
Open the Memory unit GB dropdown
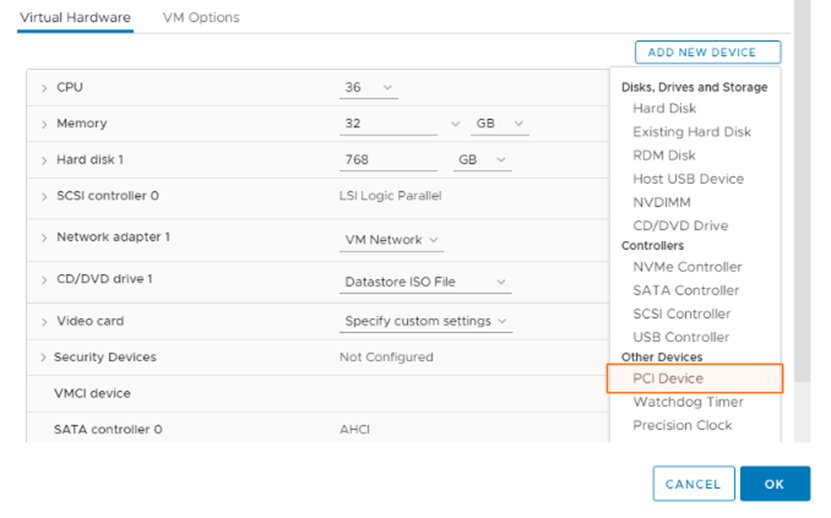[499, 124]
